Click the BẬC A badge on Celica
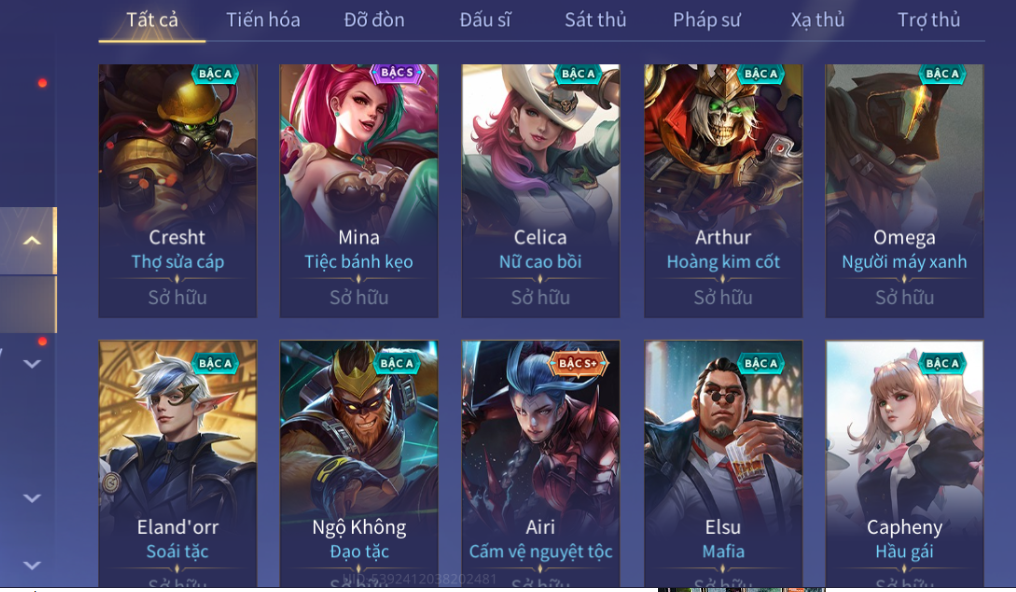1016x592 pixels. (578, 74)
